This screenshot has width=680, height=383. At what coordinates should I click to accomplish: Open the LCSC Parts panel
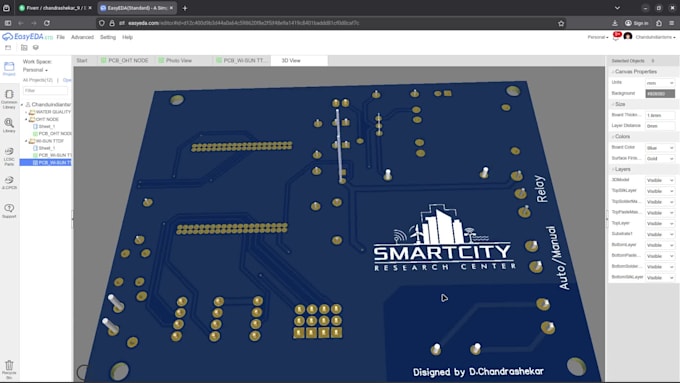click(x=9, y=156)
